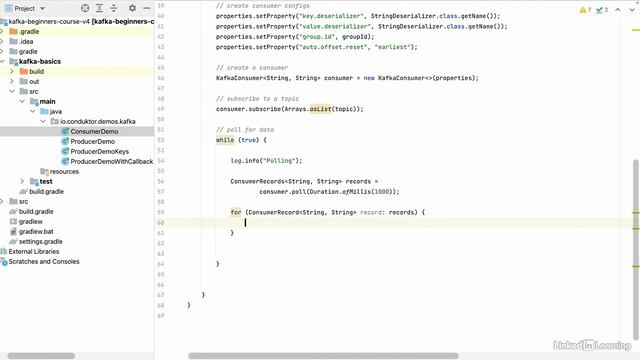The width and height of the screenshot is (640, 360).
Task: Select the gradlew.bat file
Action: tap(36, 231)
